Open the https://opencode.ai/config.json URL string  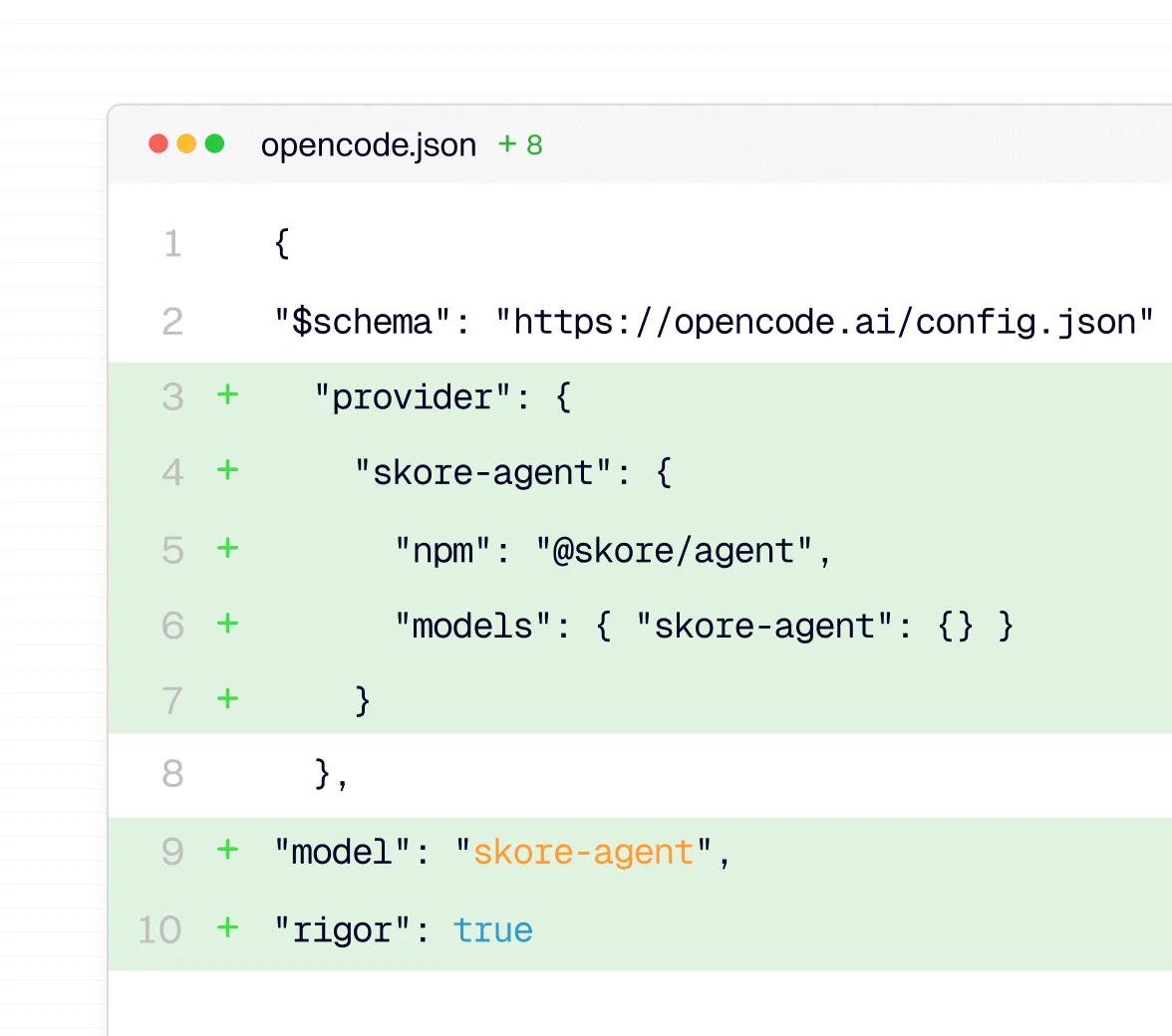[824, 322]
